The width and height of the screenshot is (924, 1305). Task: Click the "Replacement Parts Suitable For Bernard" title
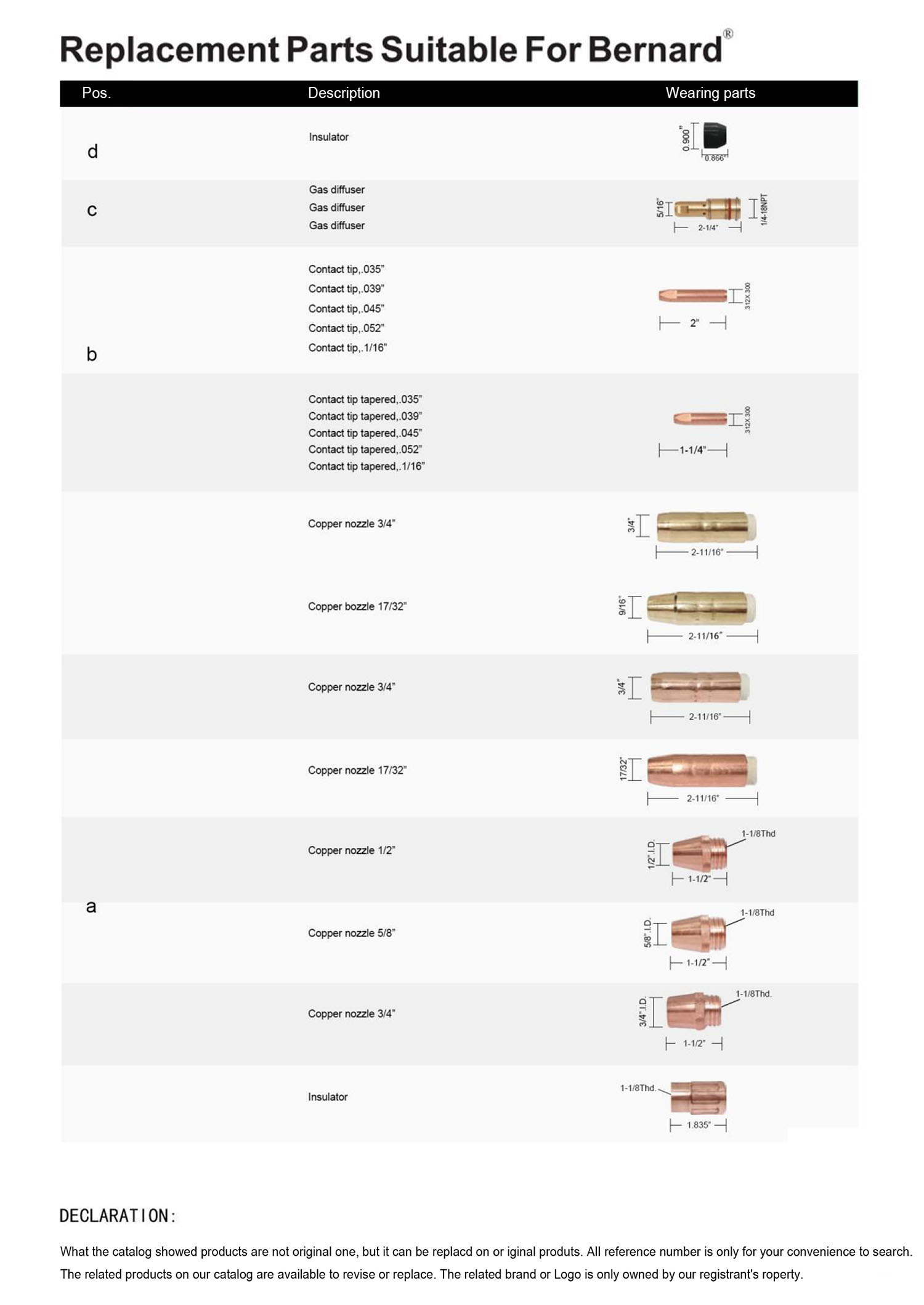pyautogui.click(x=391, y=49)
